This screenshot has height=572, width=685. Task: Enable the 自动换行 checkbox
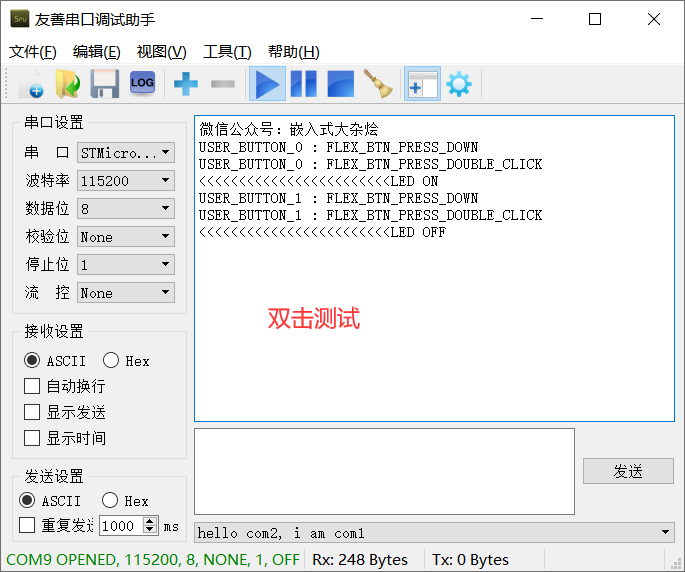(32, 386)
